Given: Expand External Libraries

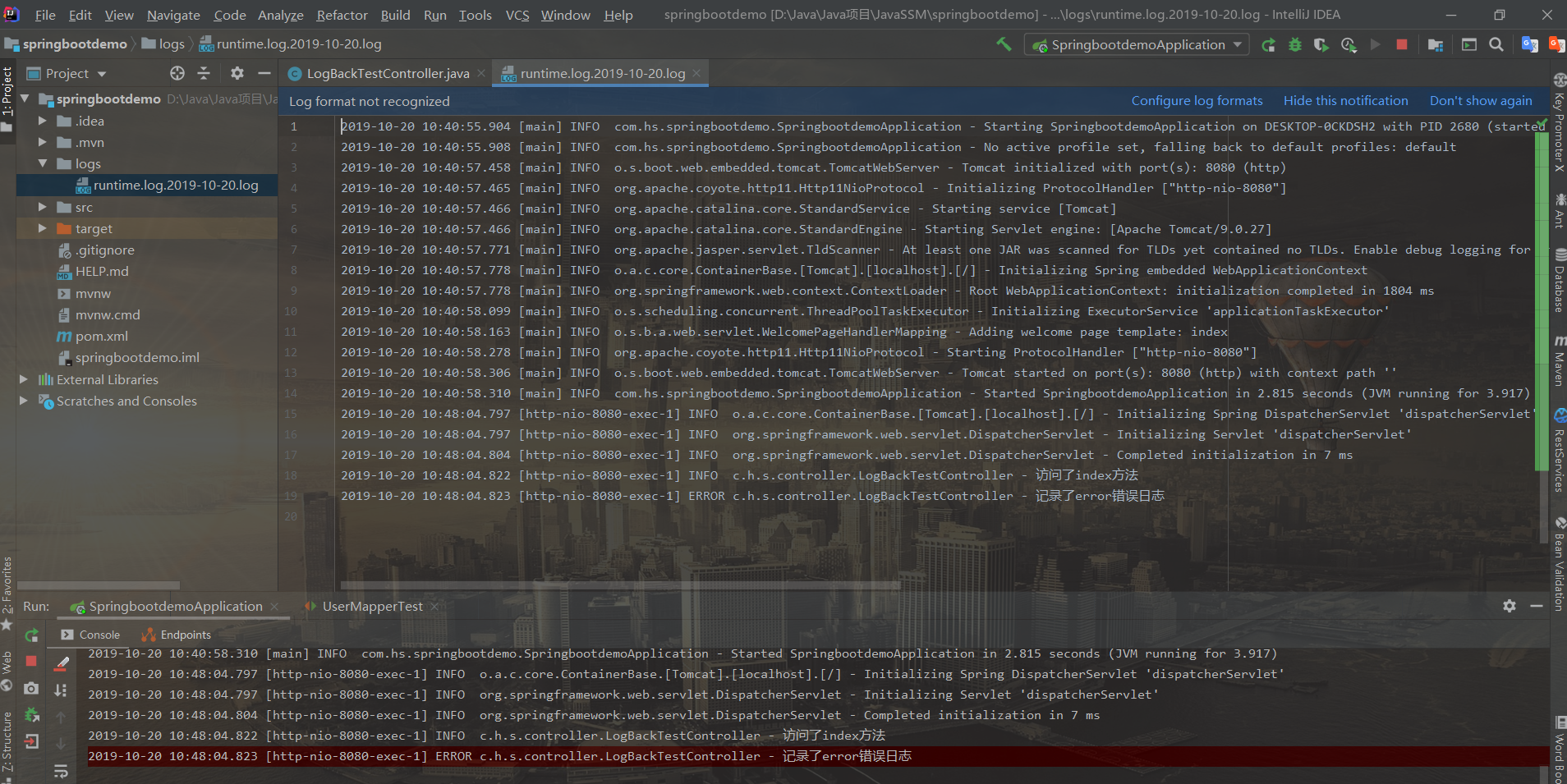Looking at the screenshot, I should coord(24,379).
